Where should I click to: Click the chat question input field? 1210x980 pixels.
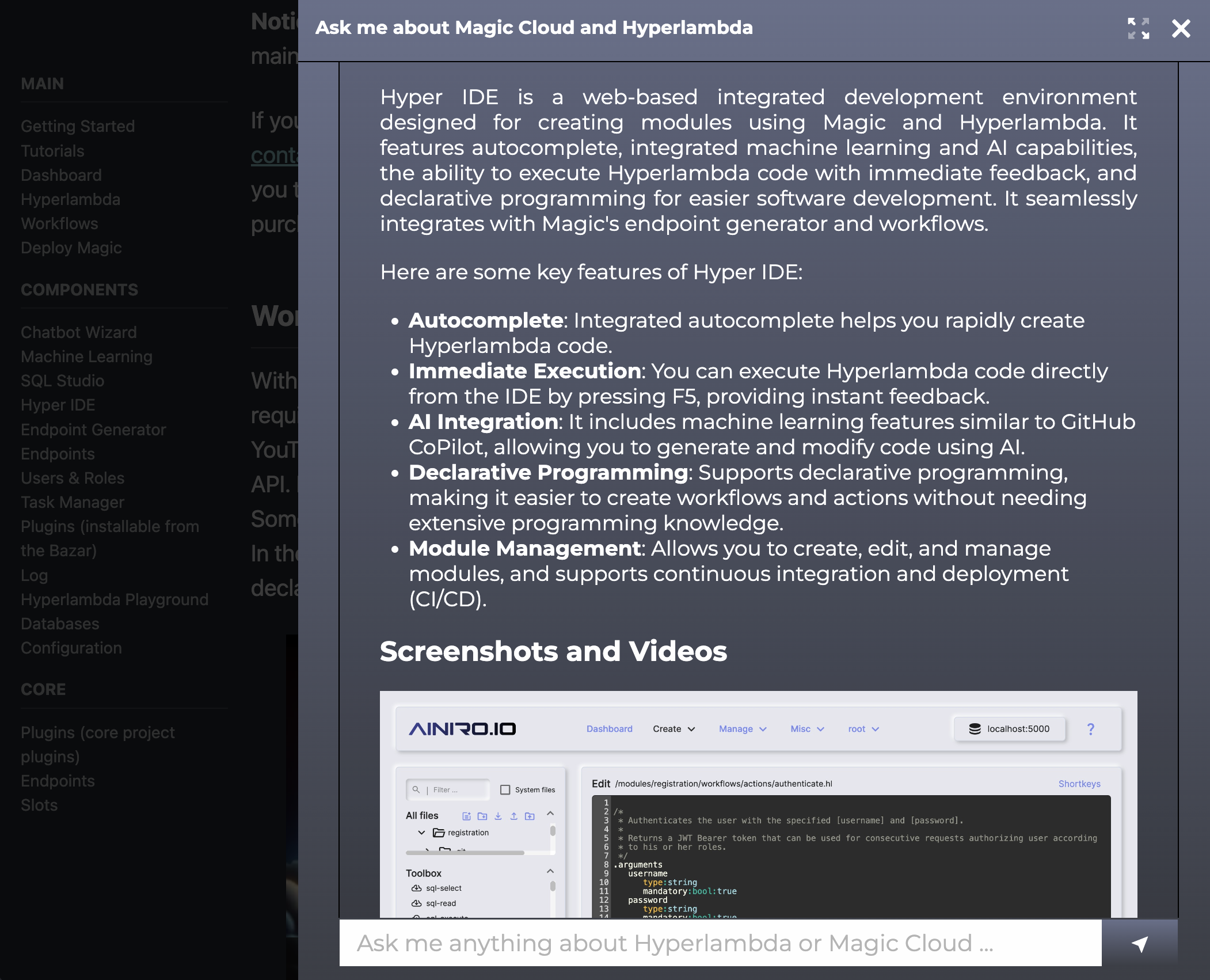click(720, 943)
